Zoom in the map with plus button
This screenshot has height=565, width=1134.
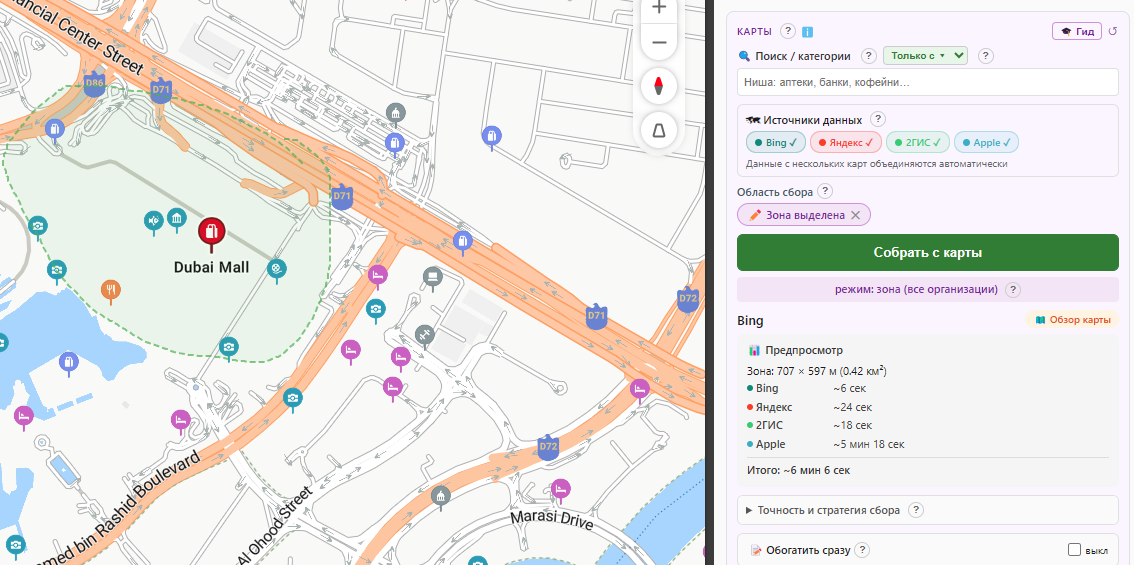pos(659,8)
